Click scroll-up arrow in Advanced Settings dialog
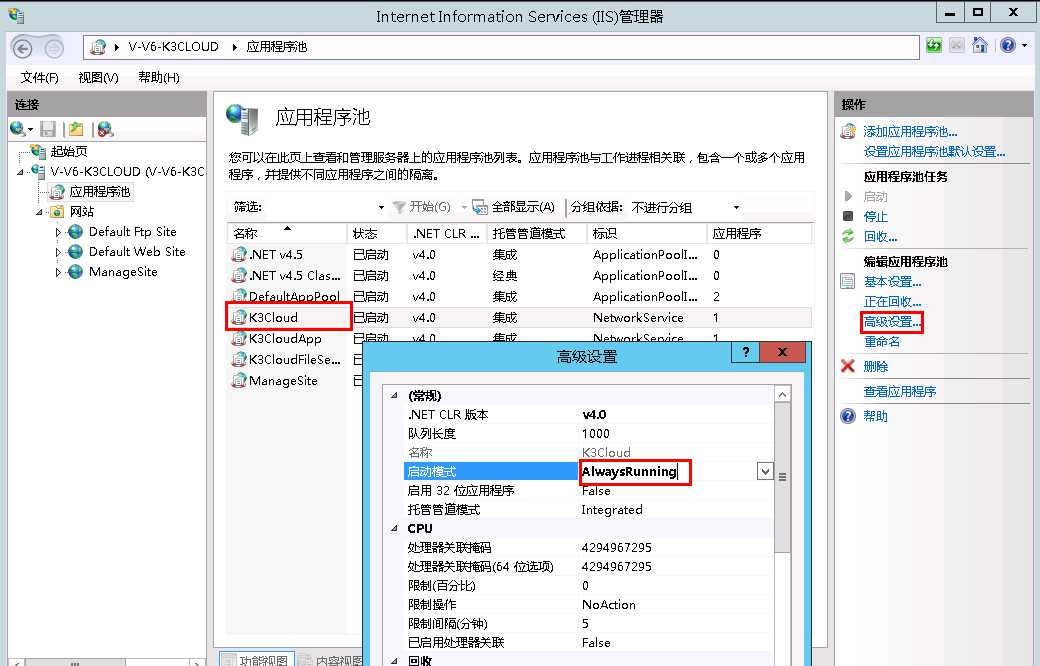 [x=782, y=395]
